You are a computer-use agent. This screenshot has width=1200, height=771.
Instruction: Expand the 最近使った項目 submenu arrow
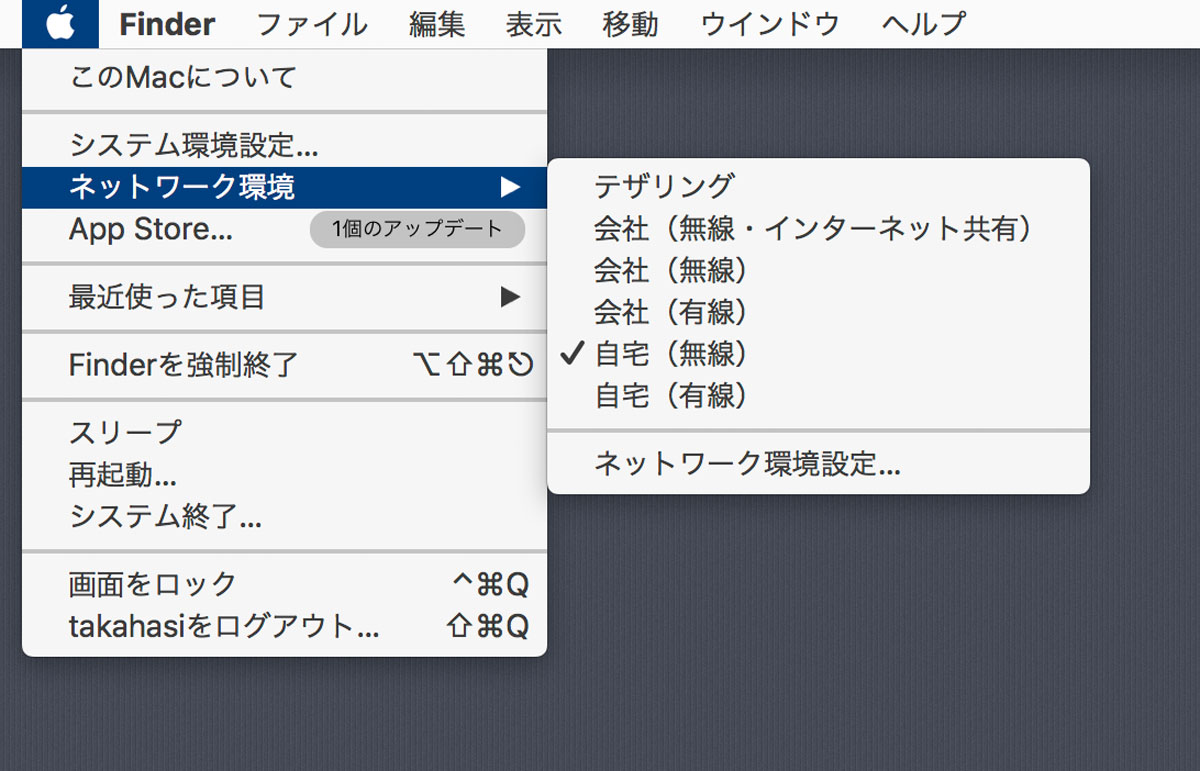click(511, 297)
